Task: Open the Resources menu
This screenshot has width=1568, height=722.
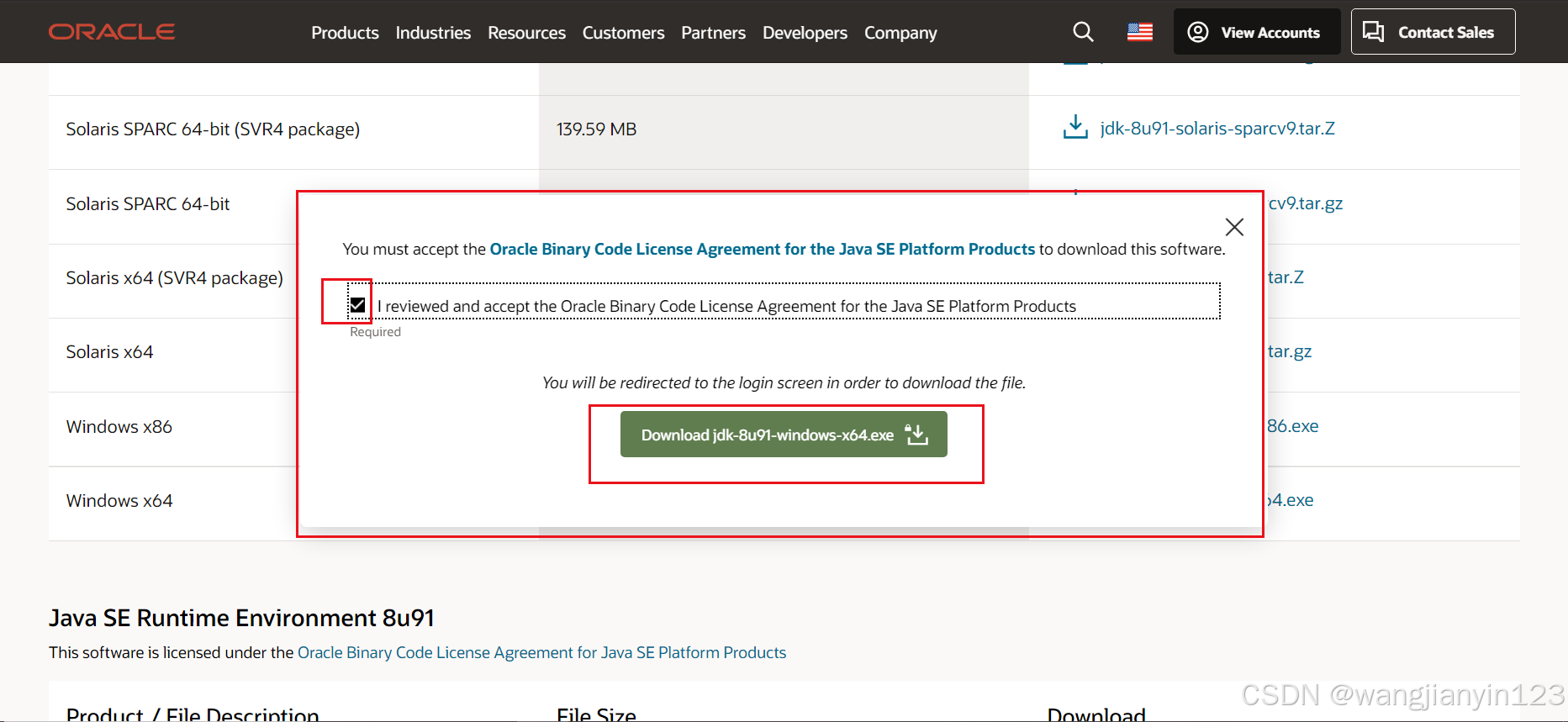Action: [x=526, y=33]
